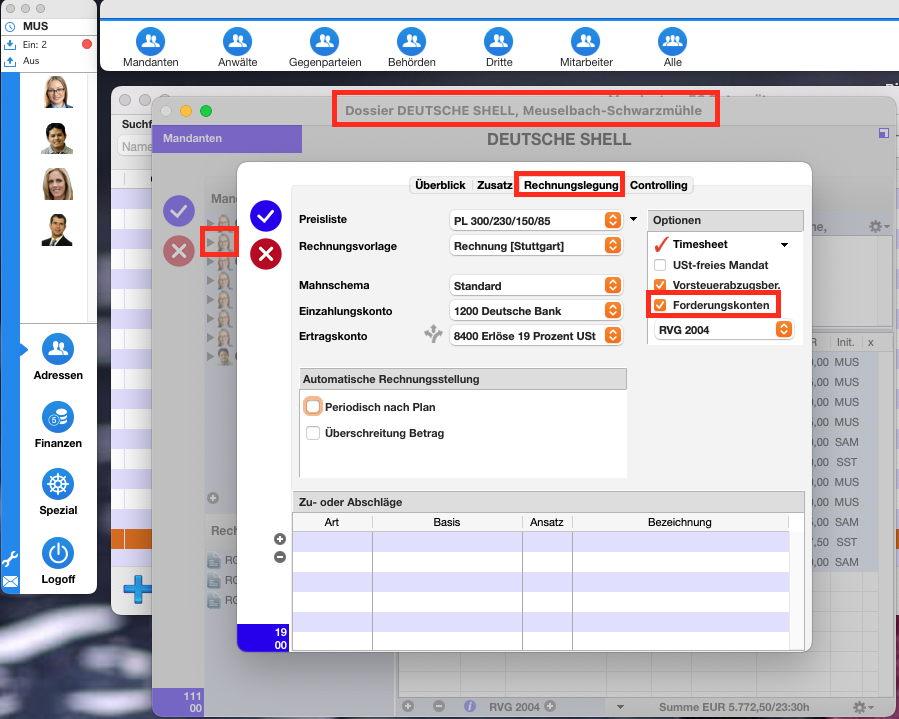This screenshot has width=899, height=719.
Task: Expand the triangle next to Preisliste dropdown
Action: [x=634, y=219]
